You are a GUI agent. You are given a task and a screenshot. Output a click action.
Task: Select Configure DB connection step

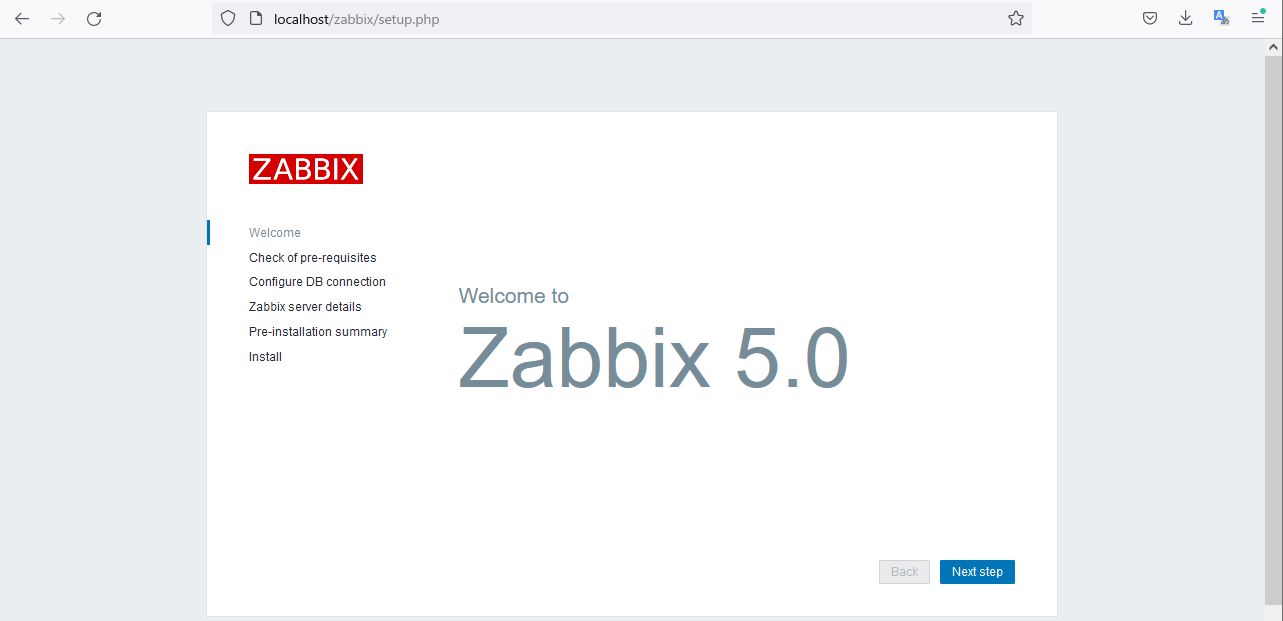(317, 282)
